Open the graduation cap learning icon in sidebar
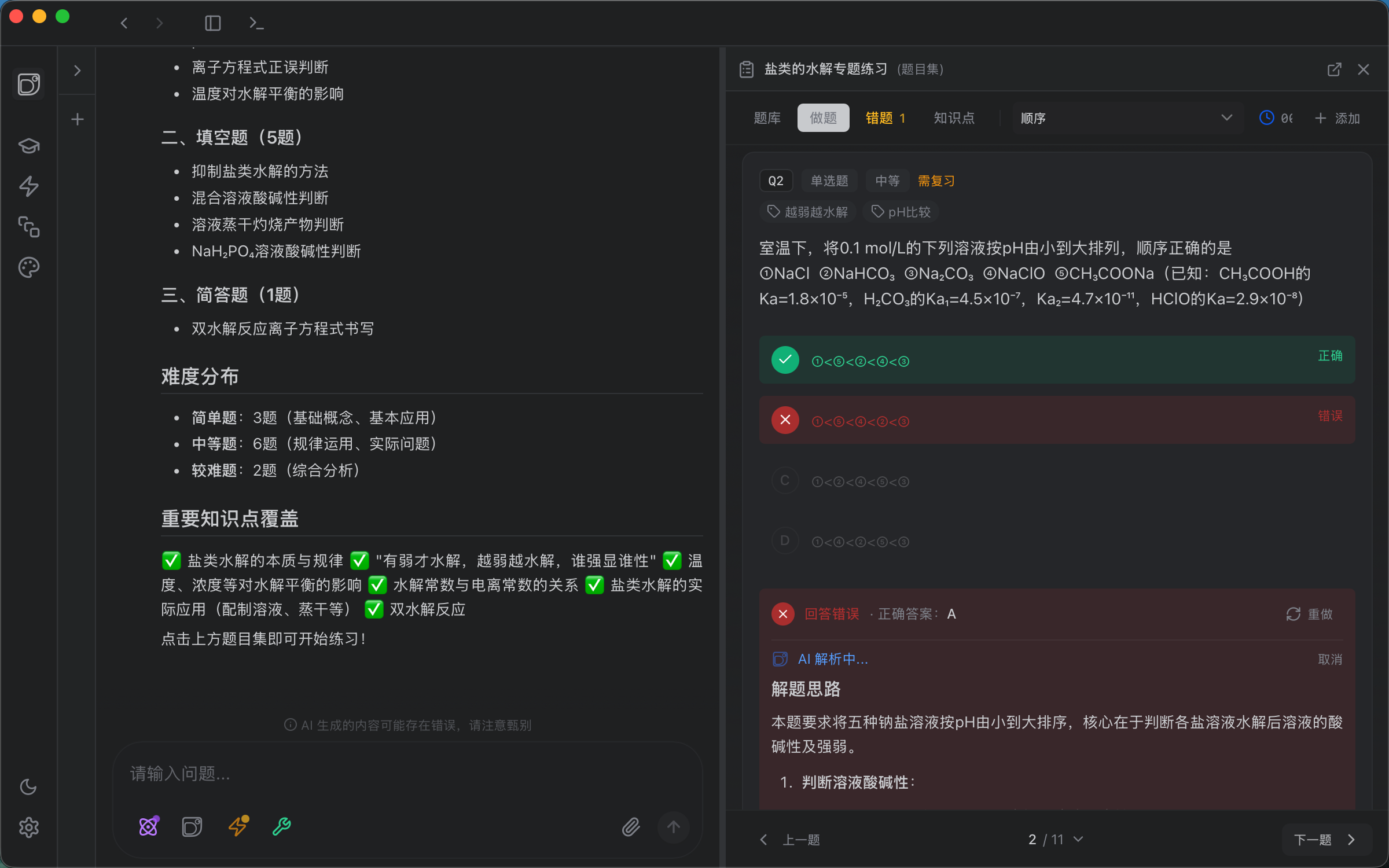The image size is (1389, 868). [29, 145]
